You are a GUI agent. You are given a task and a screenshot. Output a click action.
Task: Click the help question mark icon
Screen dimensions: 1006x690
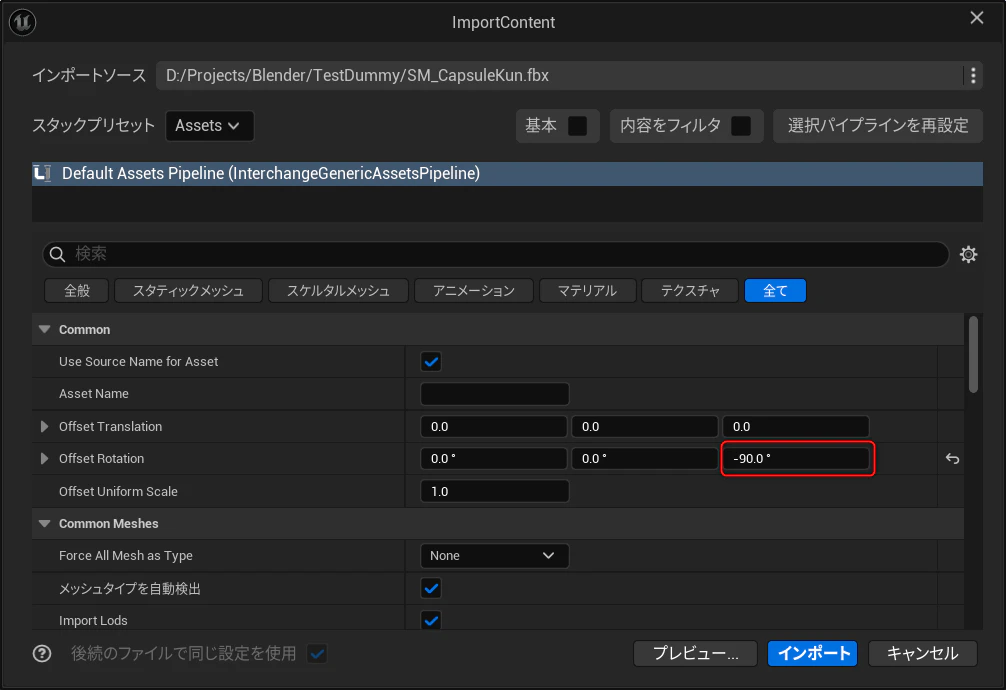42,653
